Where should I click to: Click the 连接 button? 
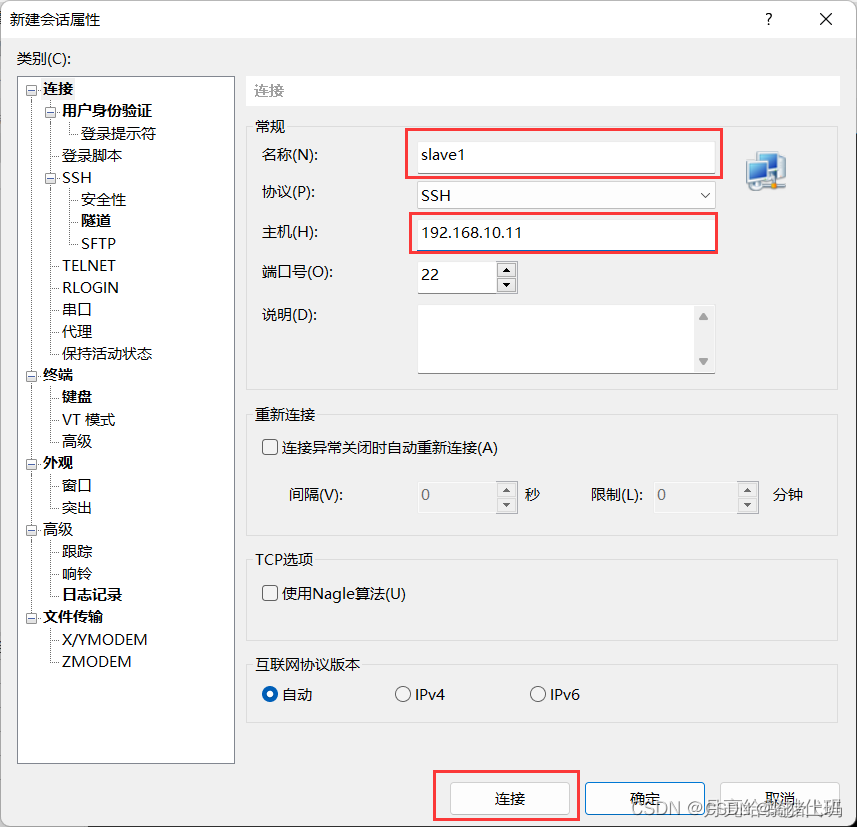510,799
